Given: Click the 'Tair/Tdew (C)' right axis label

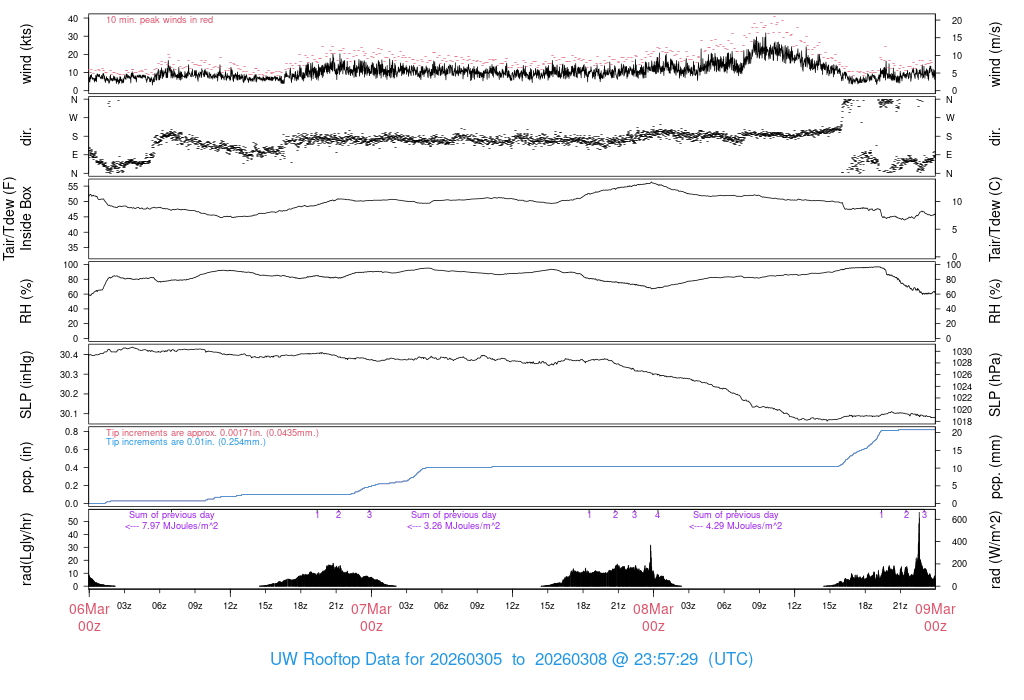Looking at the screenshot, I should [x=995, y=219].
